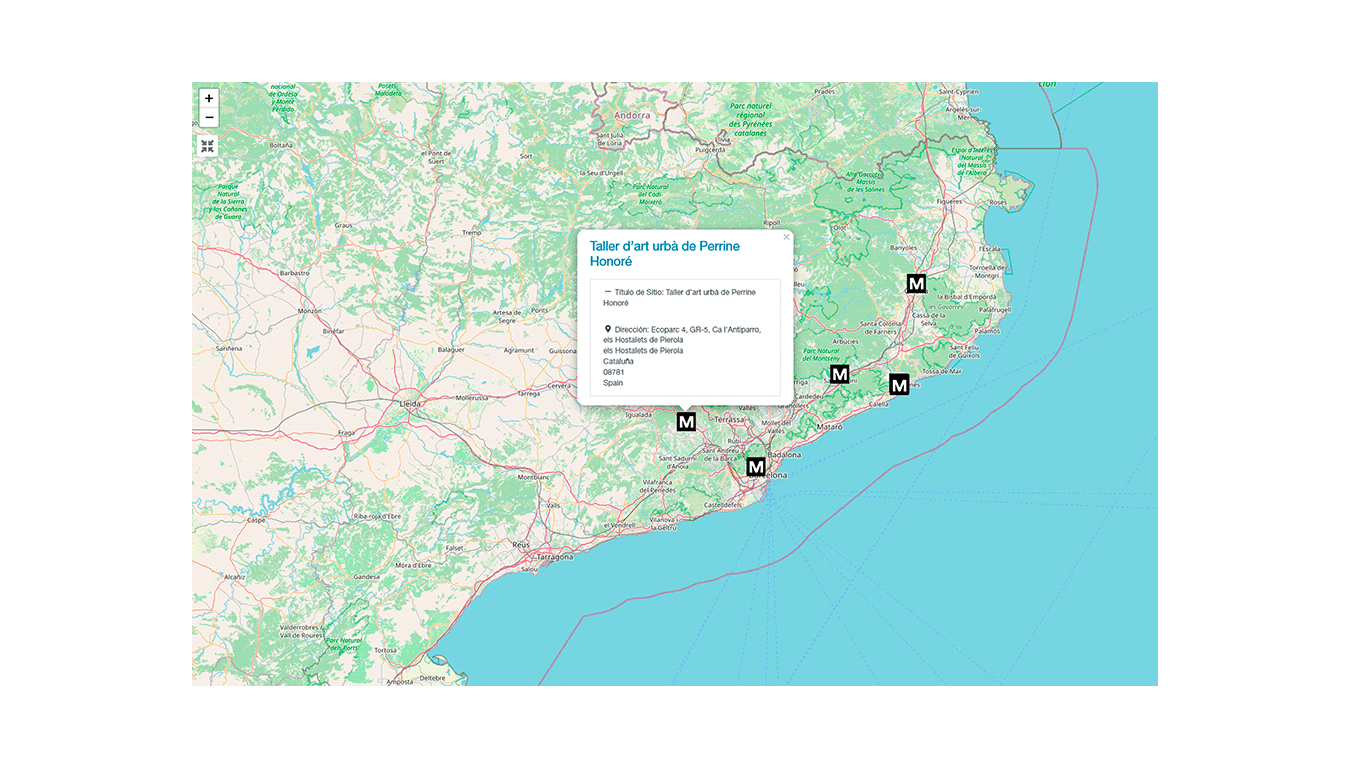Click the Mataró town label
The height and width of the screenshot is (760, 1351).
point(830,427)
